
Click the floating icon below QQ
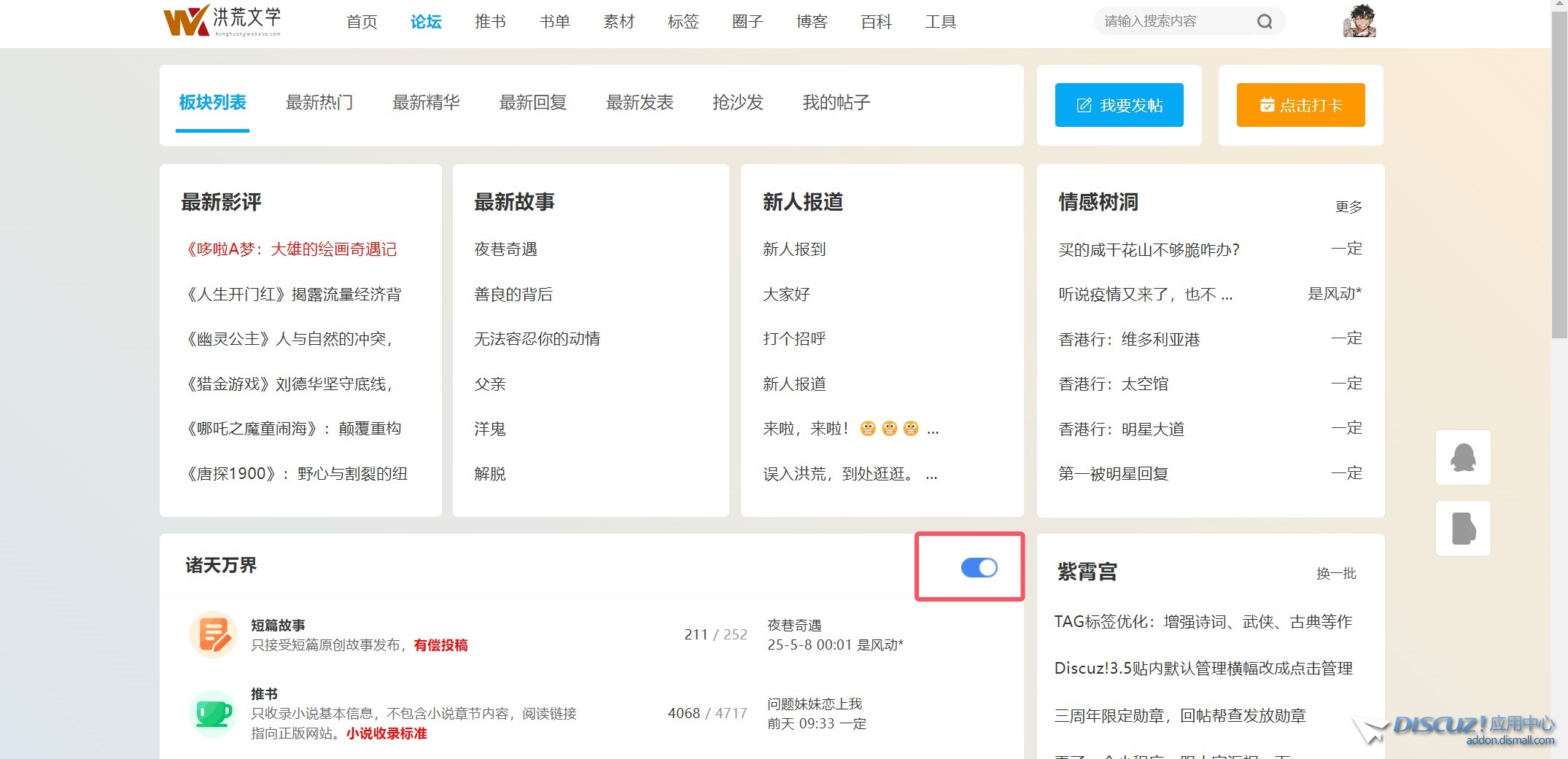tap(1462, 529)
